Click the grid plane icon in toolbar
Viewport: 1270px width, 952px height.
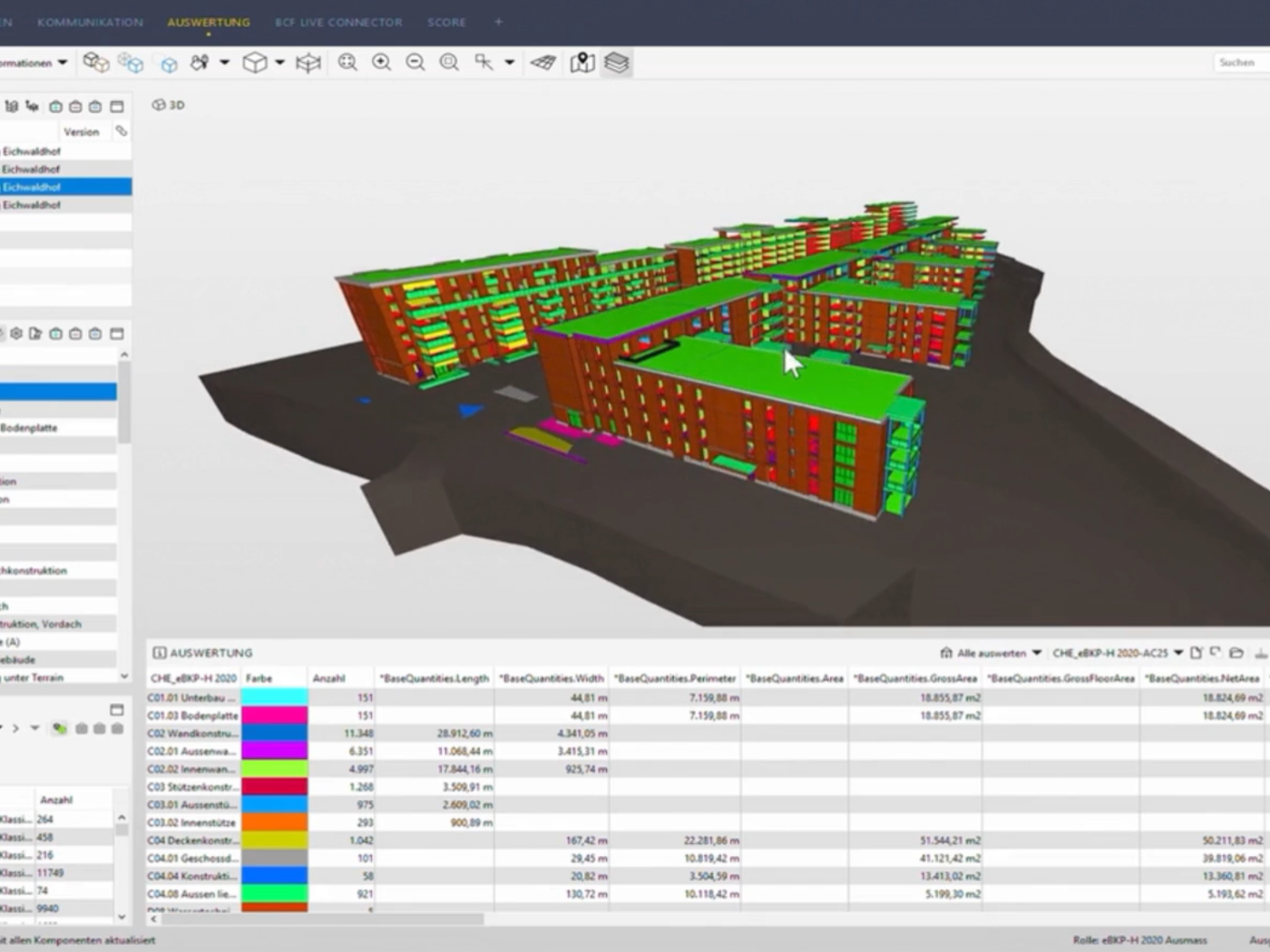tap(543, 63)
